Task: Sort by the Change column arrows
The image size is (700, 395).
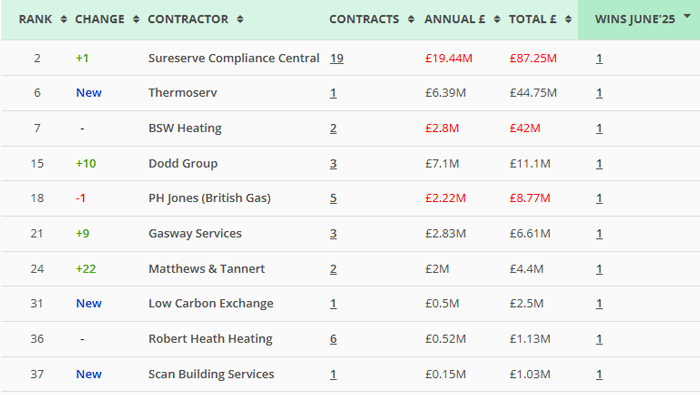Action: (136, 19)
